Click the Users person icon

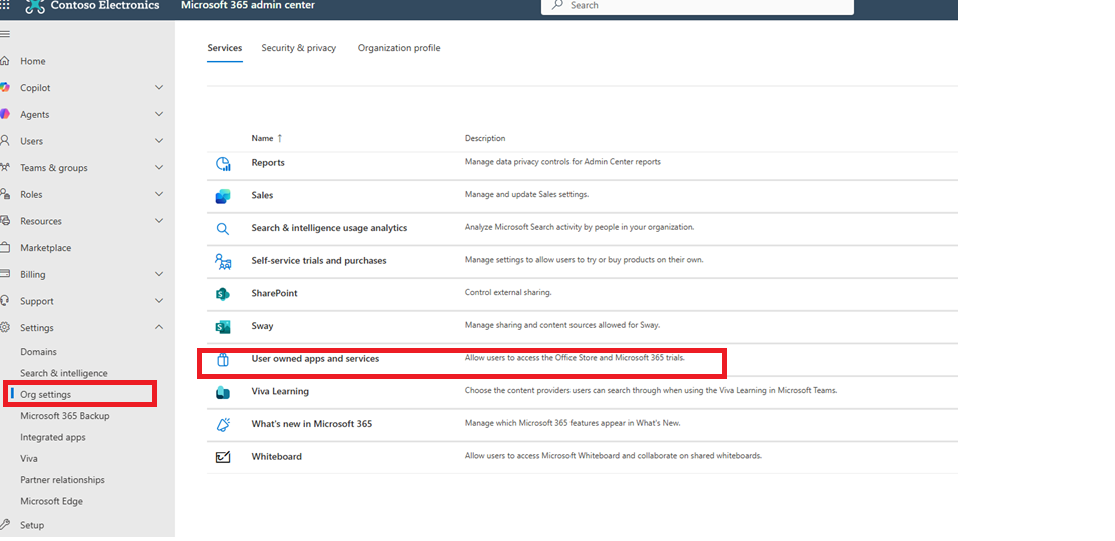point(5,141)
